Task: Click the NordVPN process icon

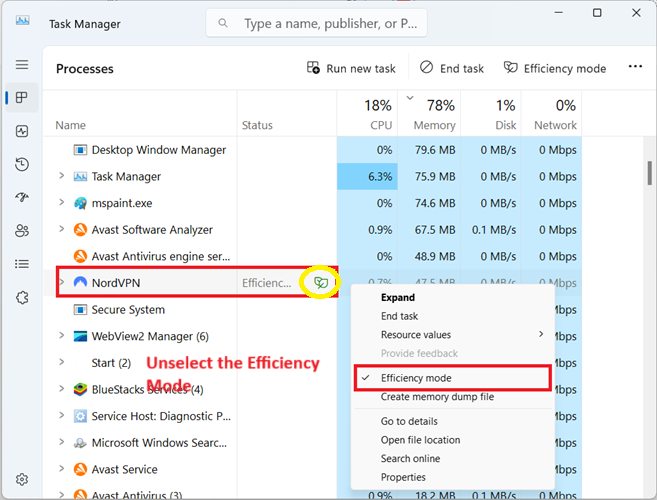Action: 80,282
